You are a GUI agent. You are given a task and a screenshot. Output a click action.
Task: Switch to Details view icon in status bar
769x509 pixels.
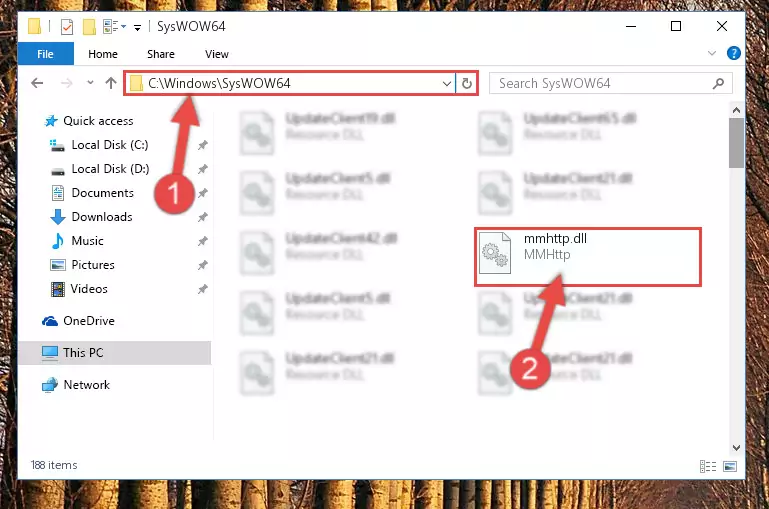pyautogui.click(x=708, y=466)
